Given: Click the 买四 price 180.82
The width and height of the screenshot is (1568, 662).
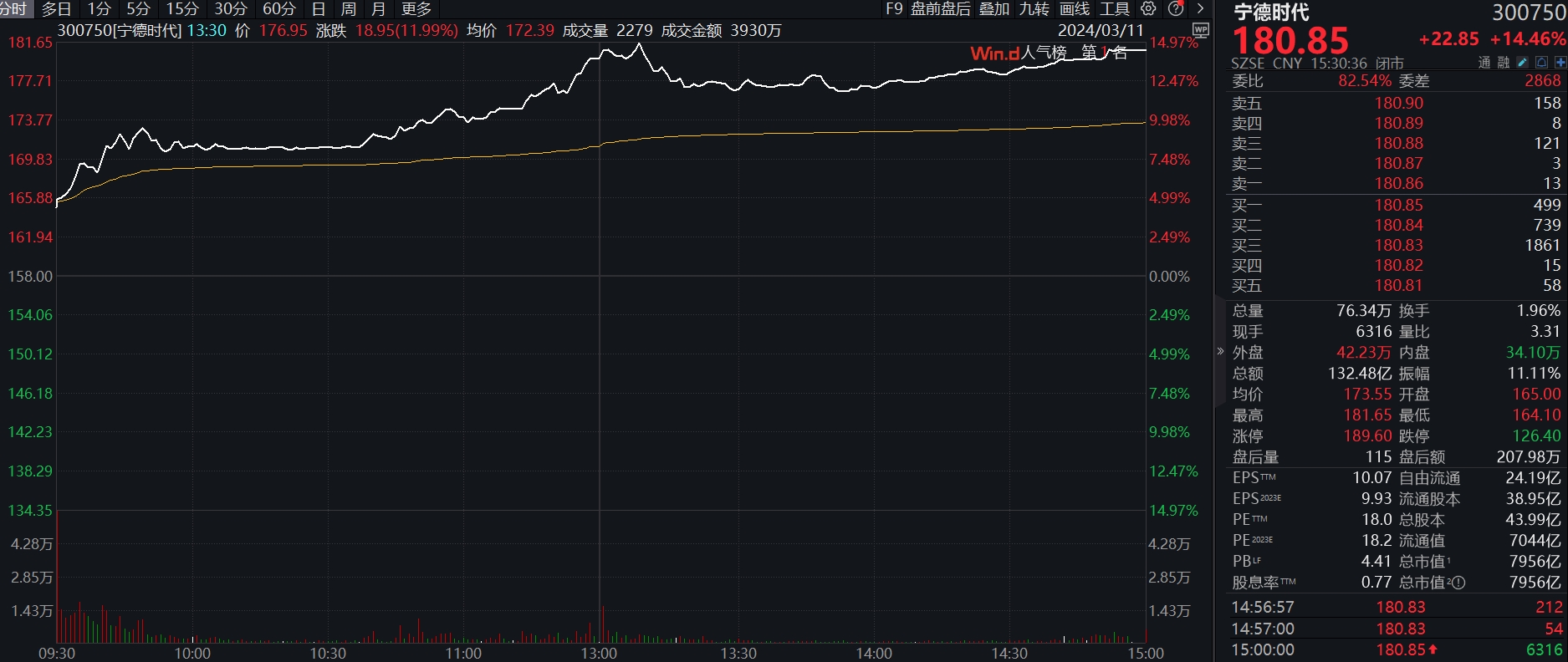Looking at the screenshot, I should click(x=1399, y=265).
